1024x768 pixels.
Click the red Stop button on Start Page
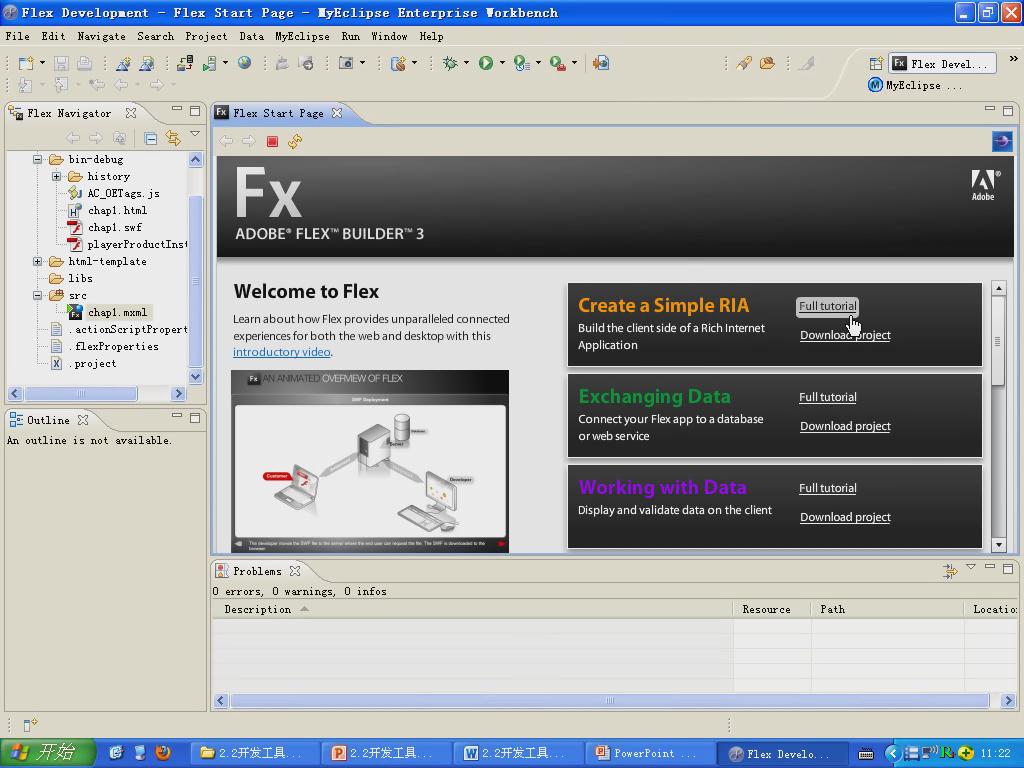click(272, 141)
